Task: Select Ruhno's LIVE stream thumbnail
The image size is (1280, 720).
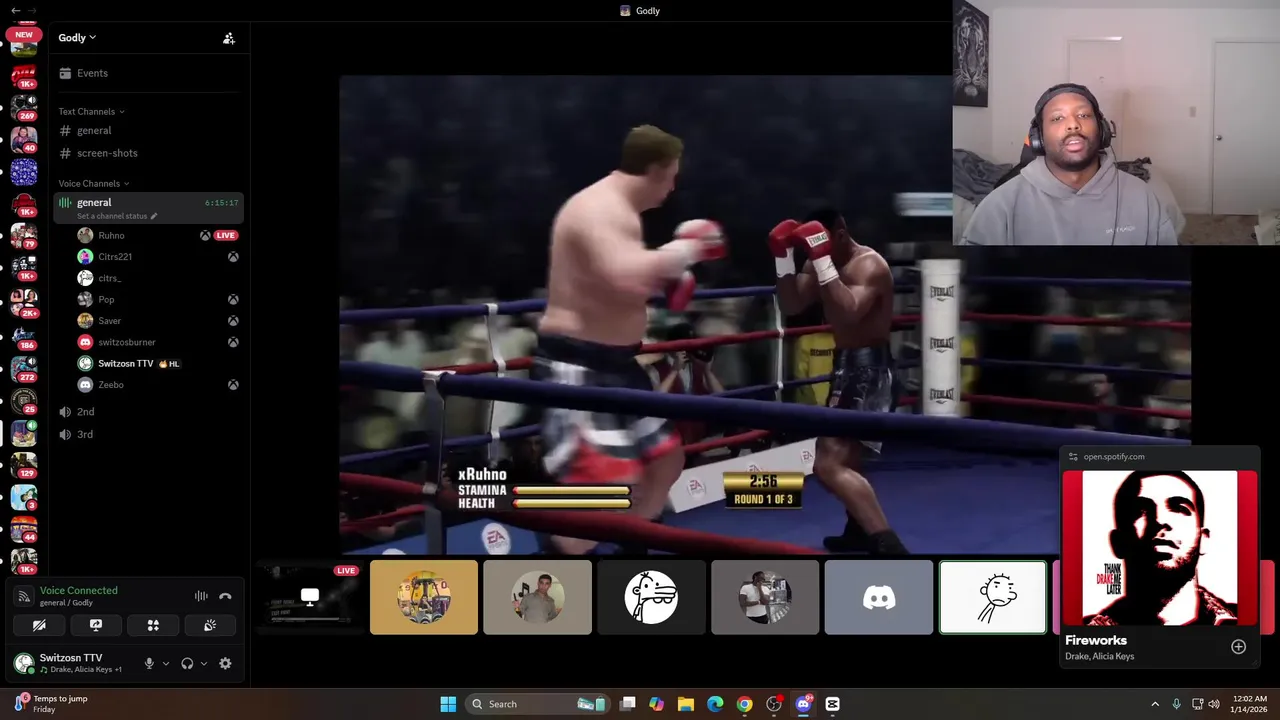Action: (x=310, y=597)
